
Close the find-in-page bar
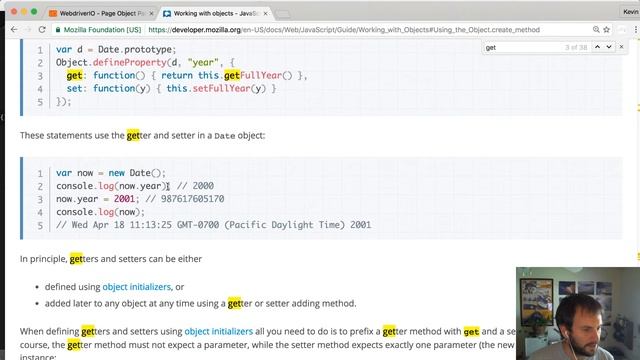coord(622,47)
